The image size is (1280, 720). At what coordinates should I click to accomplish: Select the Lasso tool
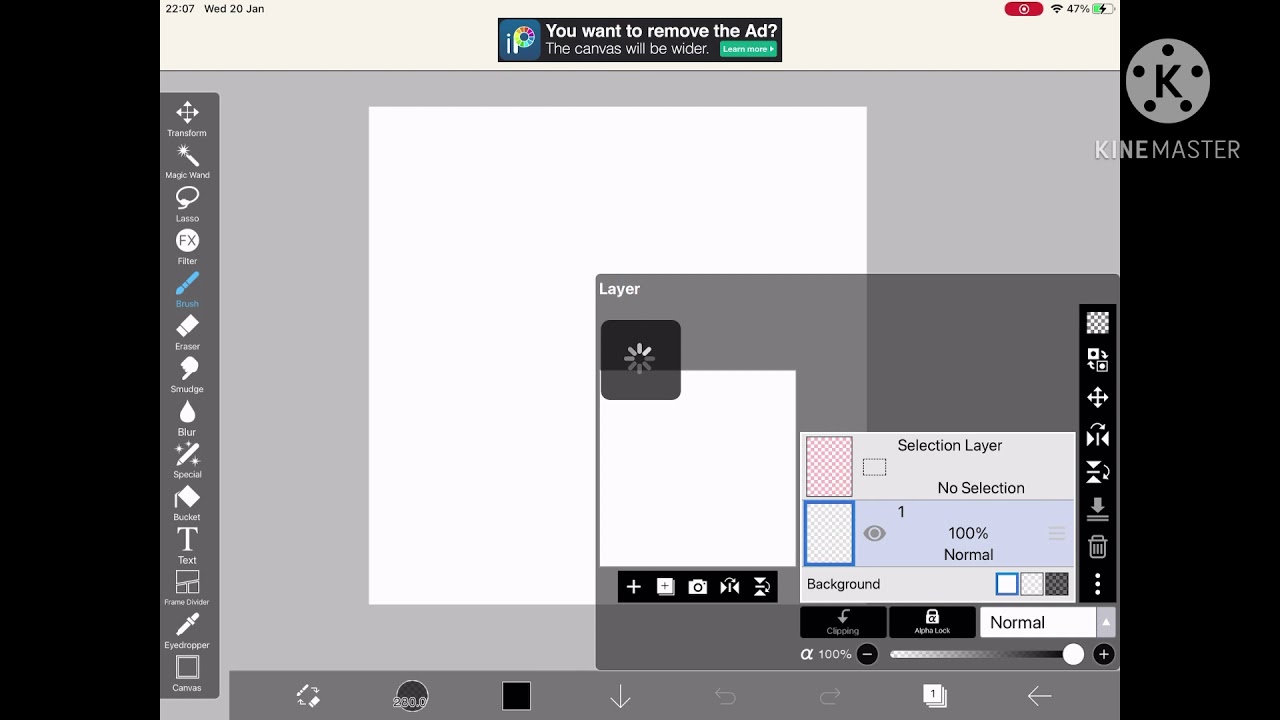pos(187,205)
